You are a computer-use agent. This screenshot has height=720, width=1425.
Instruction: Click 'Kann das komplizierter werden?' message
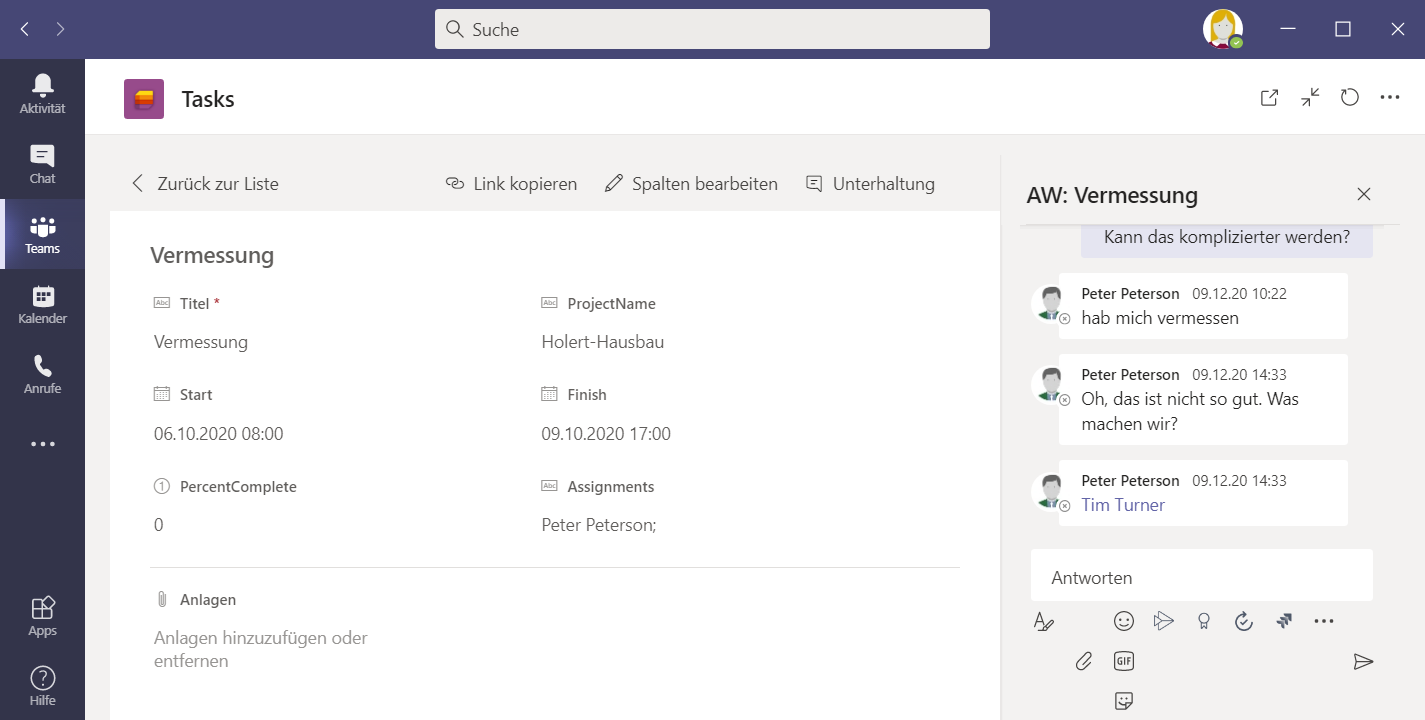pos(1227,237)
